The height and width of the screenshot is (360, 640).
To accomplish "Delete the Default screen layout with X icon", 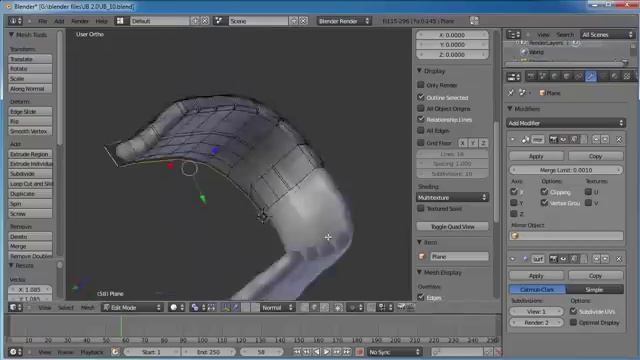I will click(x=205, y=21).
